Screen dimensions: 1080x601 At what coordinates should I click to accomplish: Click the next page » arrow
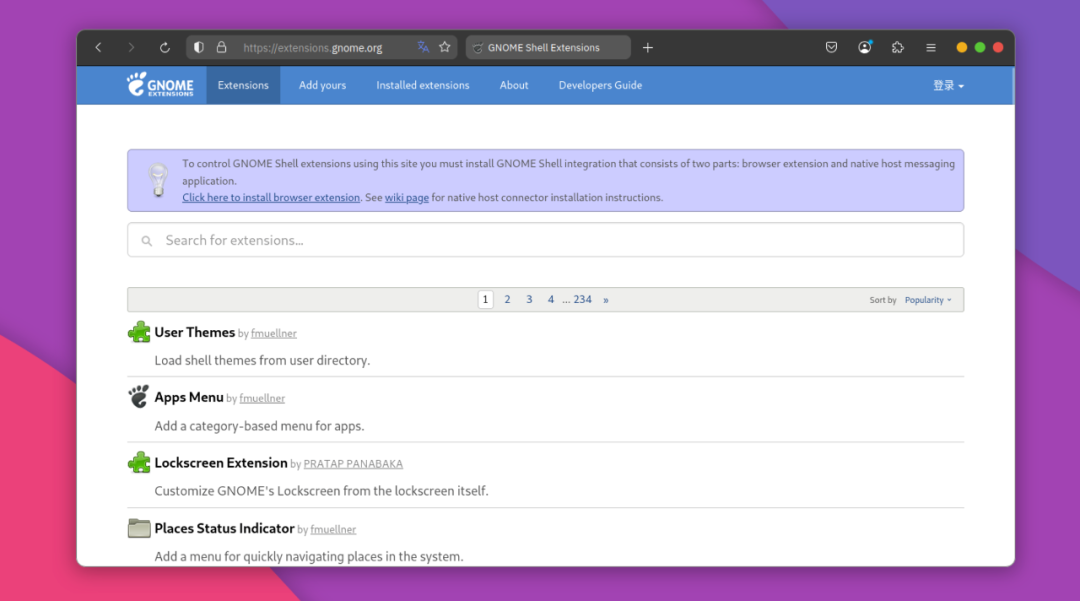(x=606, y=300)
